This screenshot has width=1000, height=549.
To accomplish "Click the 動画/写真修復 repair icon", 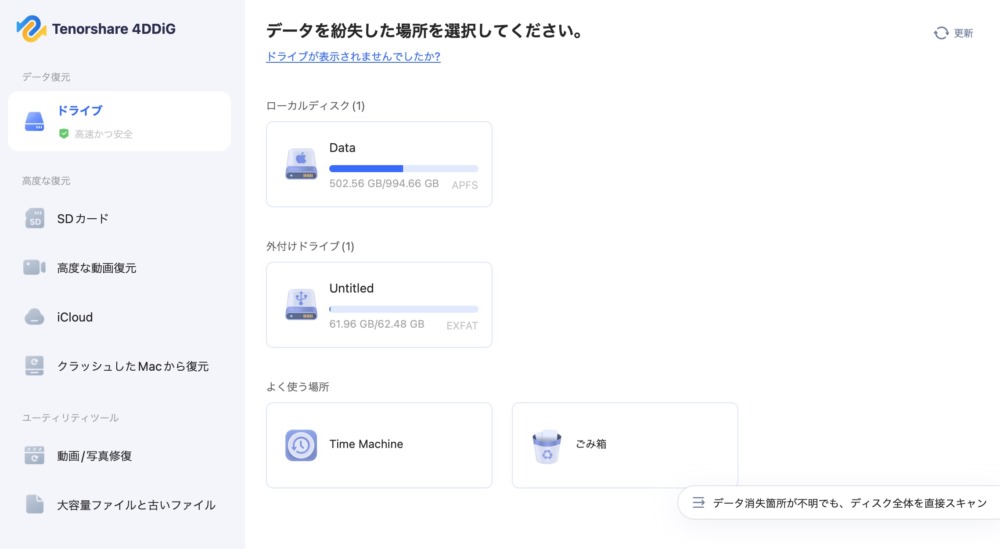I will (34, 455).
